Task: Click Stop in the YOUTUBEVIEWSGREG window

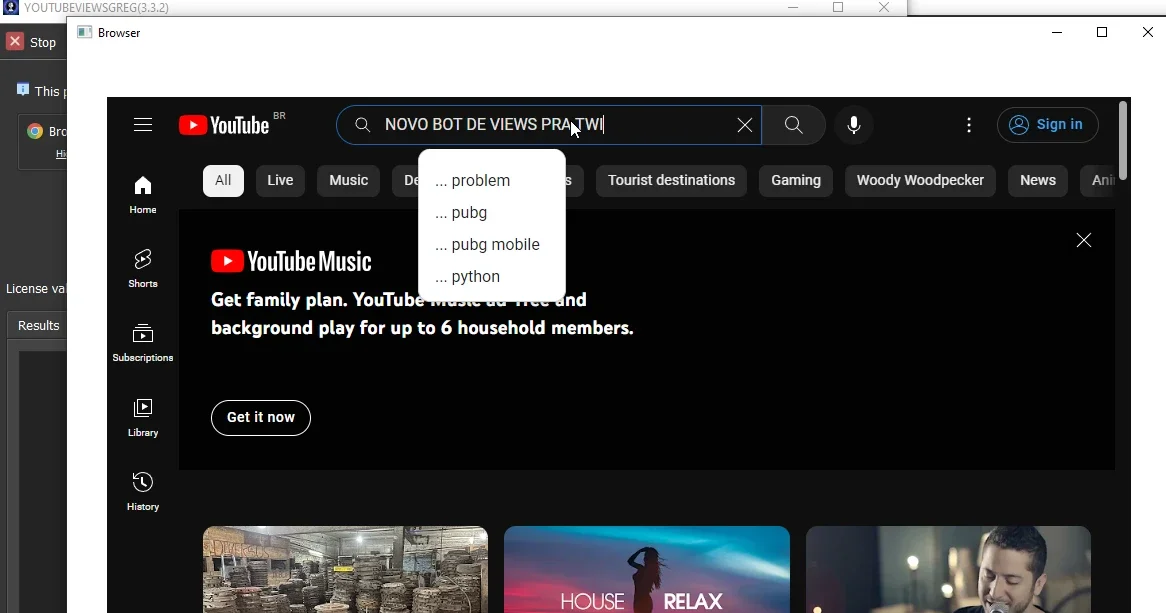Action: coord(31,42)
